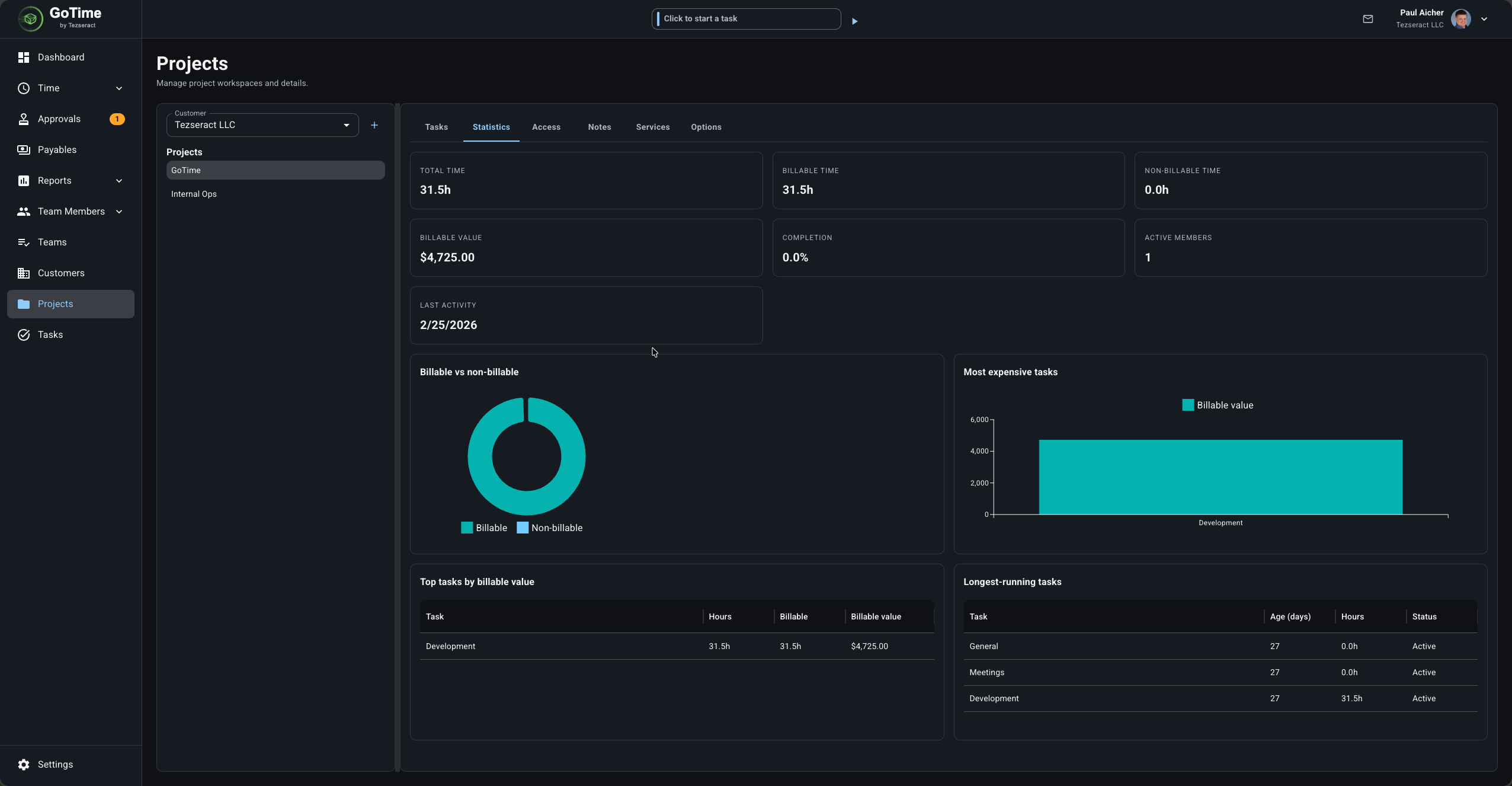Click the orange Approvals badge showing 1

pyautogui.click(x=117, y=119)
